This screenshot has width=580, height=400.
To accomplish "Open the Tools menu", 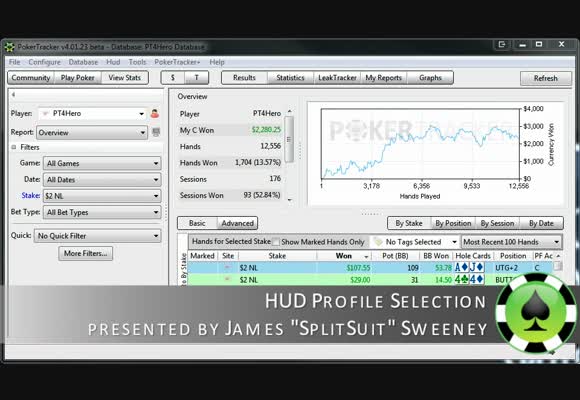I will [x=137, y=62].
